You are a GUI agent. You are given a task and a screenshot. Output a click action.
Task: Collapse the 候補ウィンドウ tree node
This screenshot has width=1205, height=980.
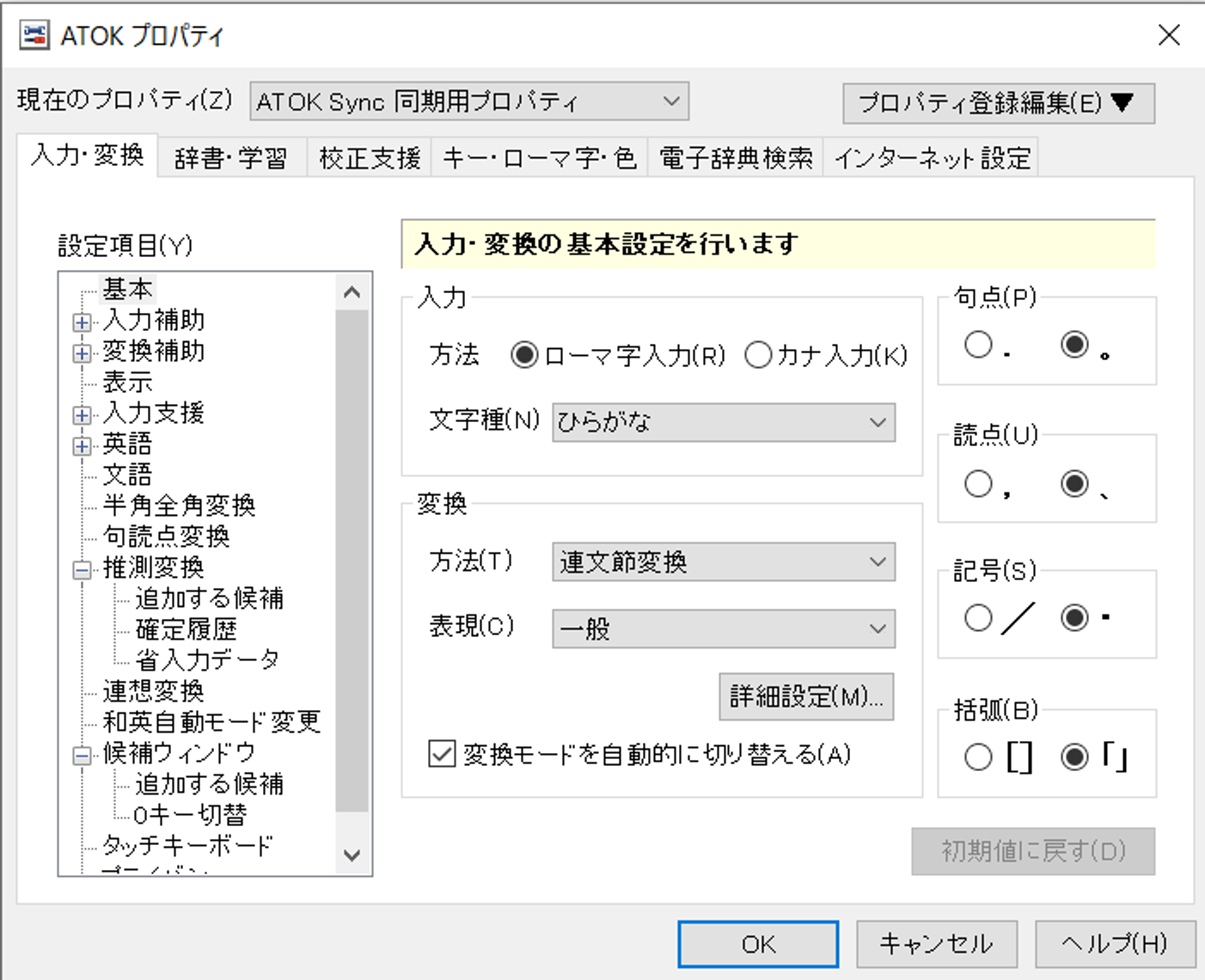coord(82,756)
